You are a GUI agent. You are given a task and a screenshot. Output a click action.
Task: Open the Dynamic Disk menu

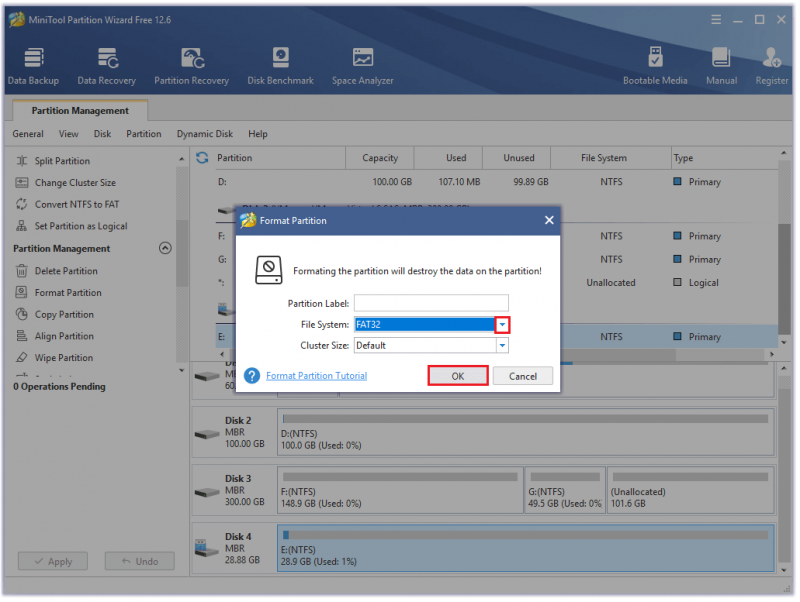click(x=205, y=134)
